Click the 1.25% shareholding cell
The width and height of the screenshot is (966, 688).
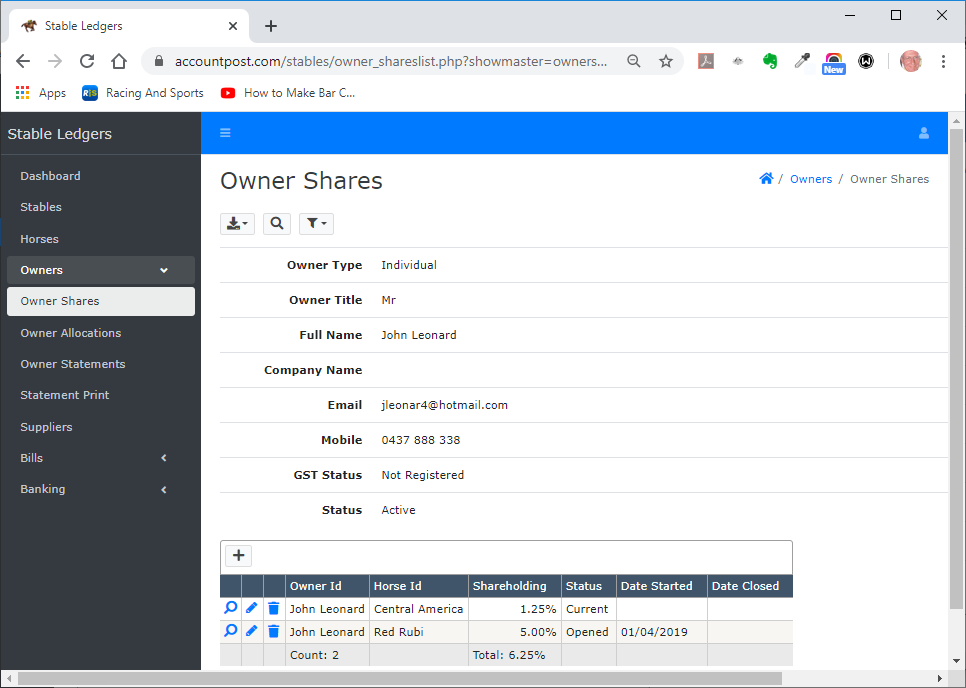click(514, 609)
